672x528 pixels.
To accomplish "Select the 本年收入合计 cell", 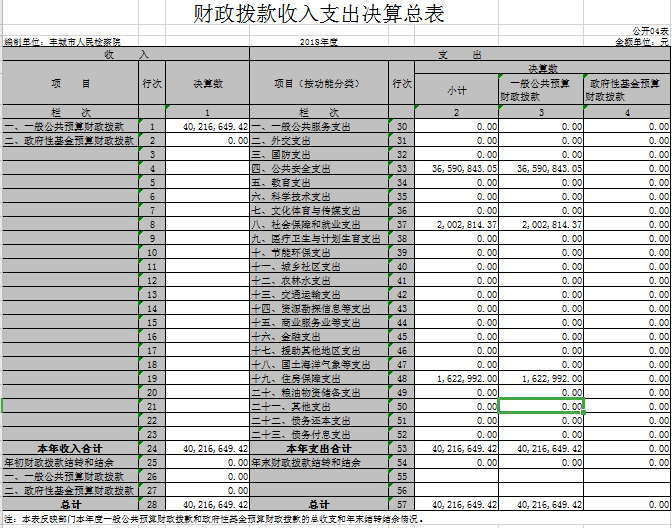I will 70,448.
